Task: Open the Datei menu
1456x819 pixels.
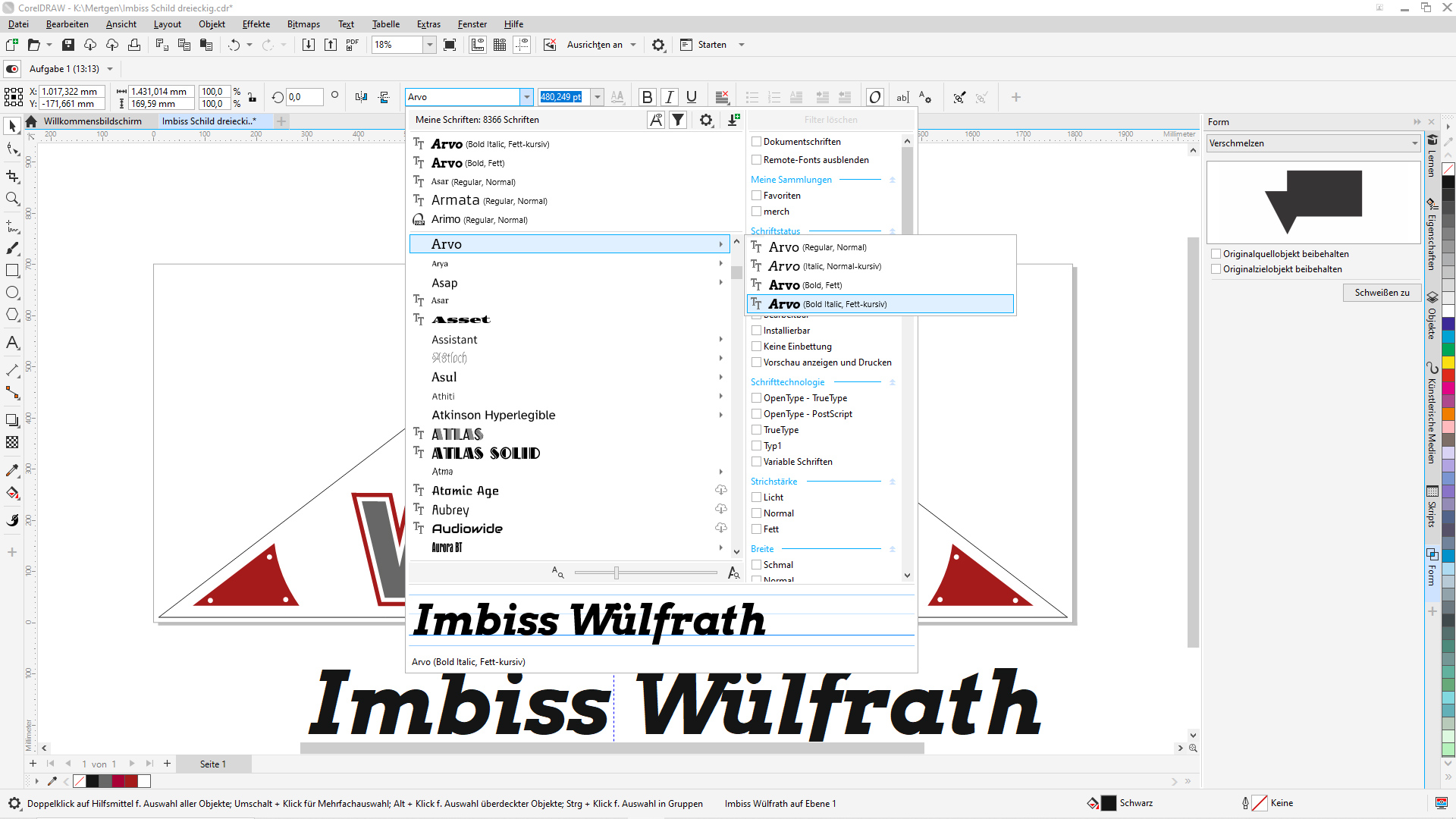Action: tap(18, 24)
